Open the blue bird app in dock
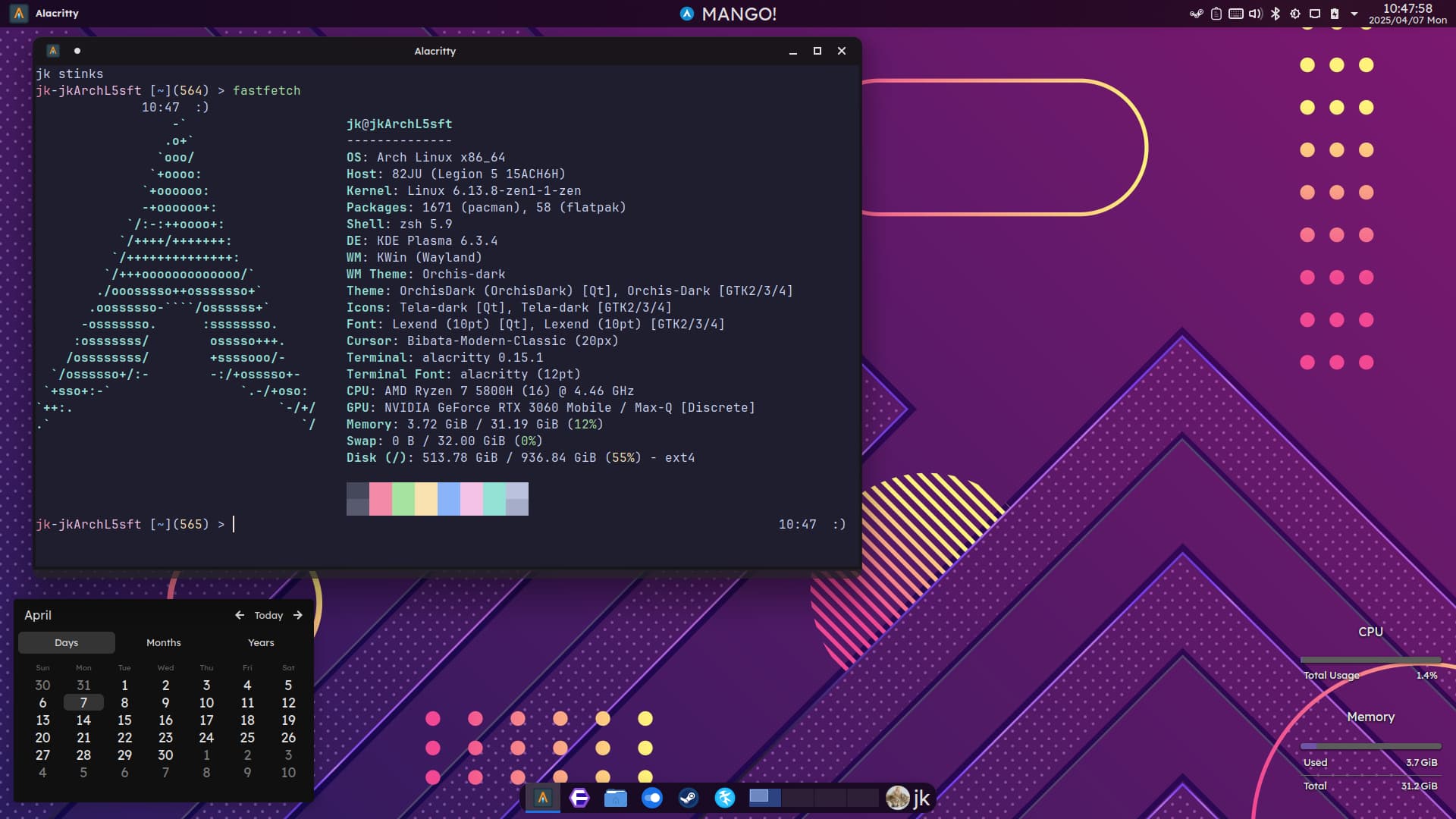 coord(725,798)
